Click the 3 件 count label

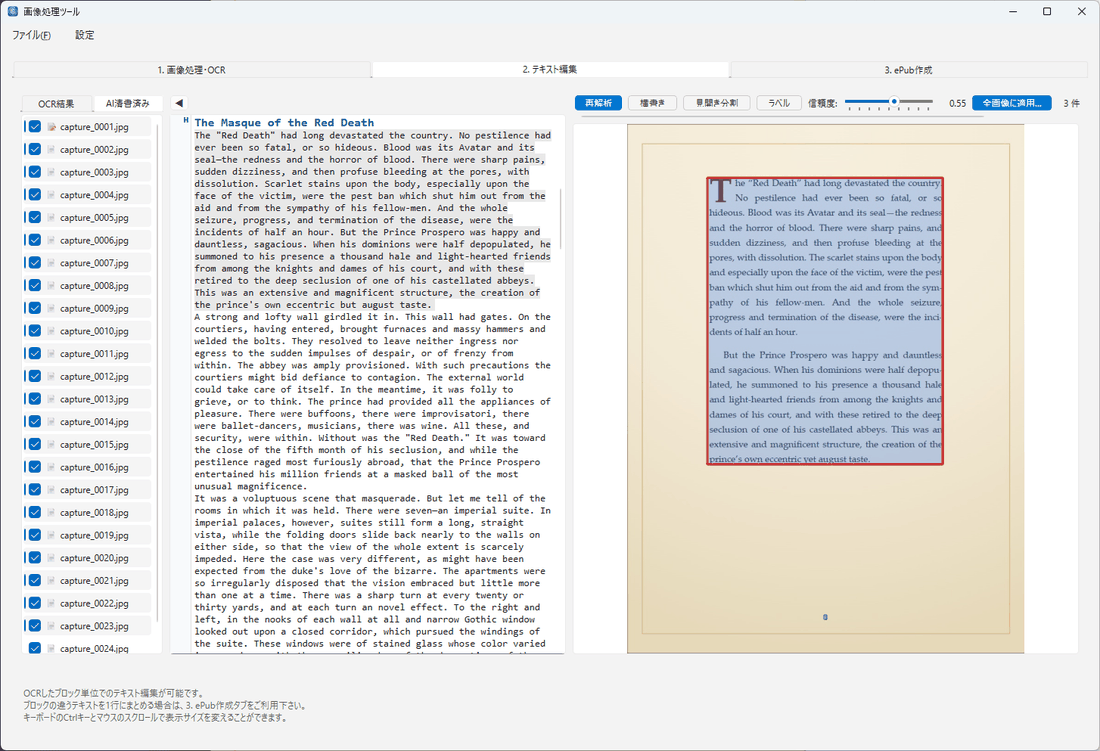(1071, 103)
